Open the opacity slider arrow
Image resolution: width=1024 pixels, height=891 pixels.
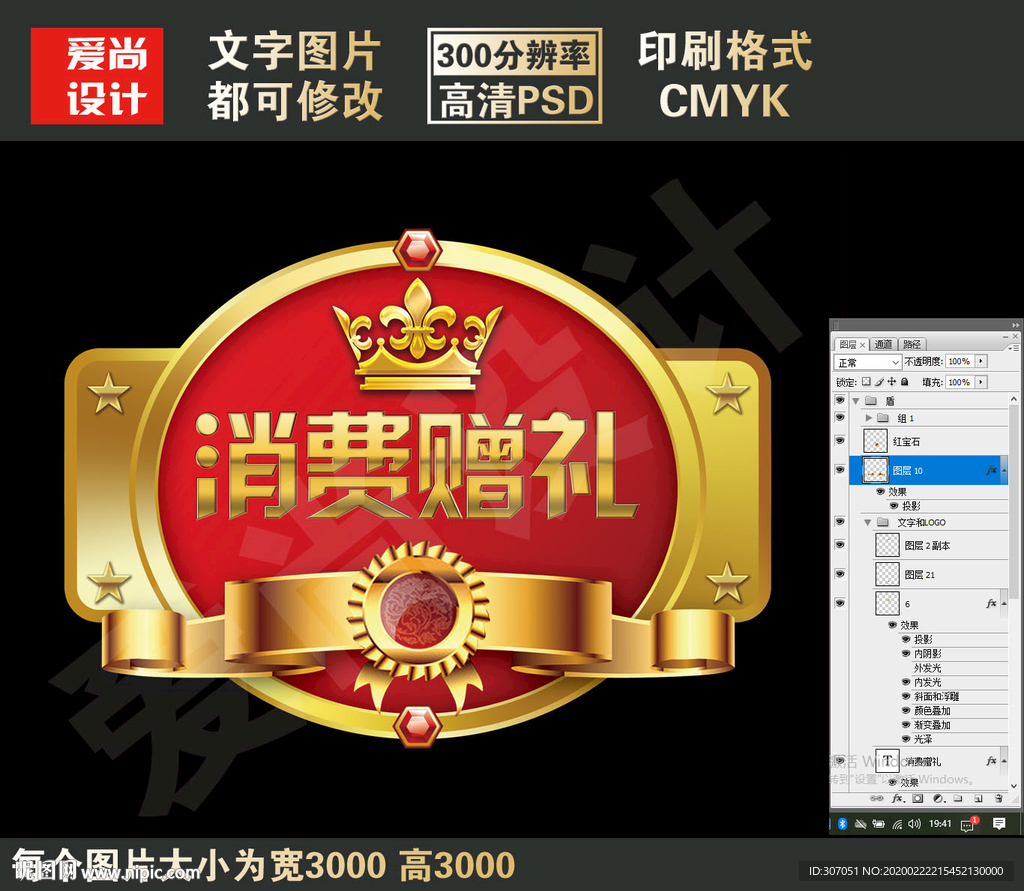[981, 361]
